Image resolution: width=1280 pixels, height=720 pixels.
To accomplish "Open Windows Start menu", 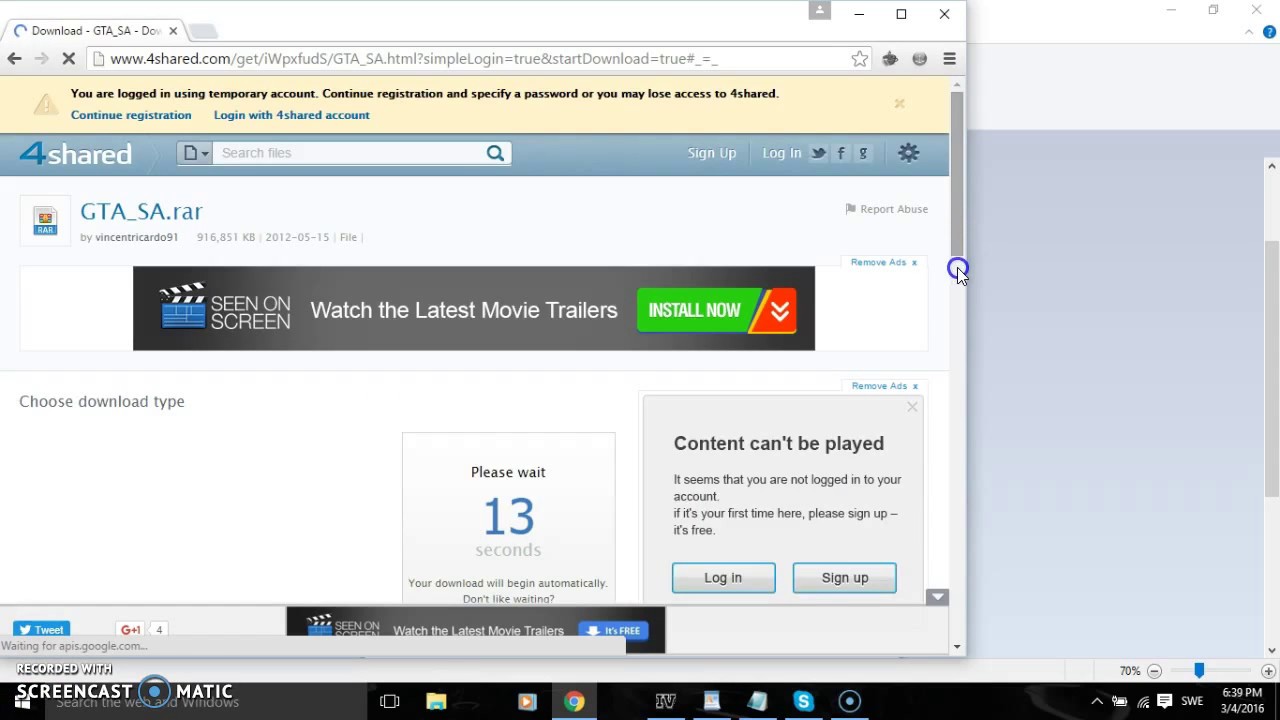I will click(22, 702).
